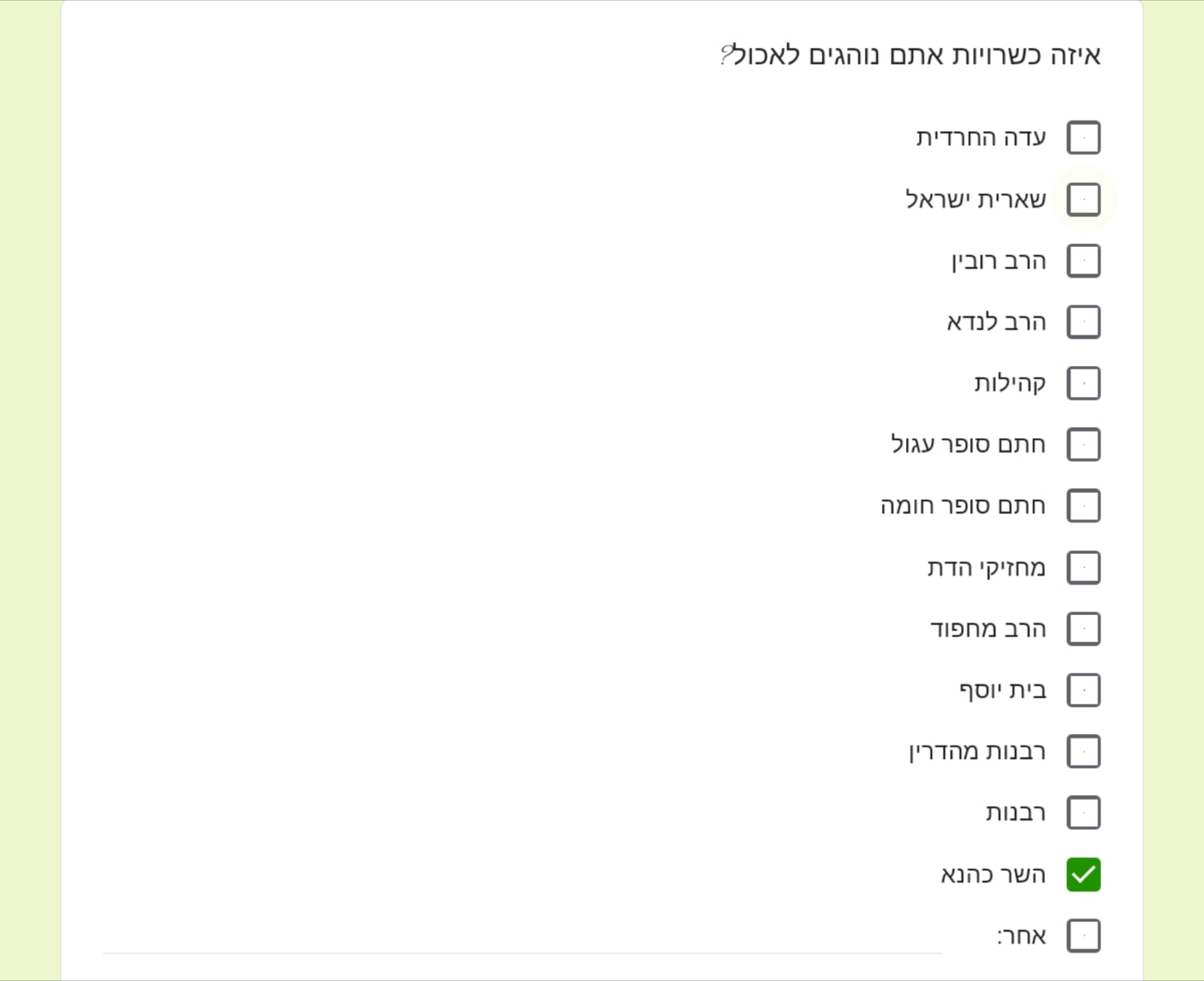This screenshot has height=981, width=1204.
Task: Uncheck the green השר כהנא checkbox
Action: pos(1083,875)
